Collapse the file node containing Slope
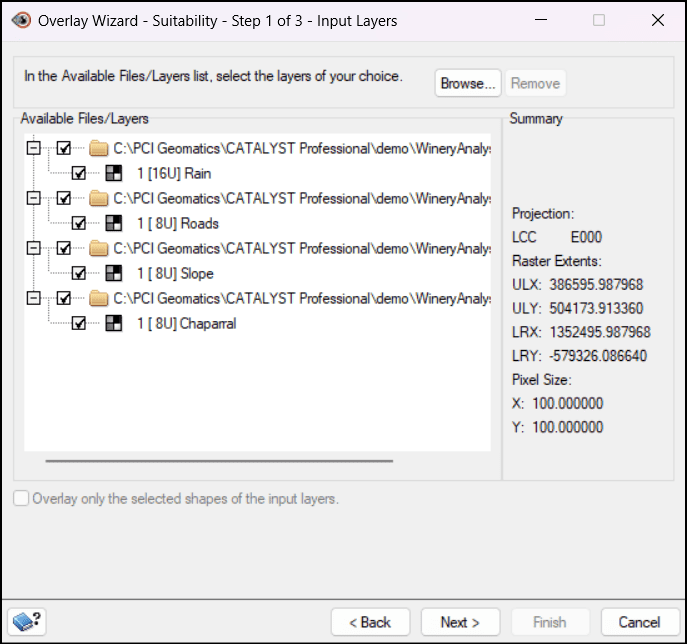Viewport: 687px width, 644px height. click(x=33, y=248)
